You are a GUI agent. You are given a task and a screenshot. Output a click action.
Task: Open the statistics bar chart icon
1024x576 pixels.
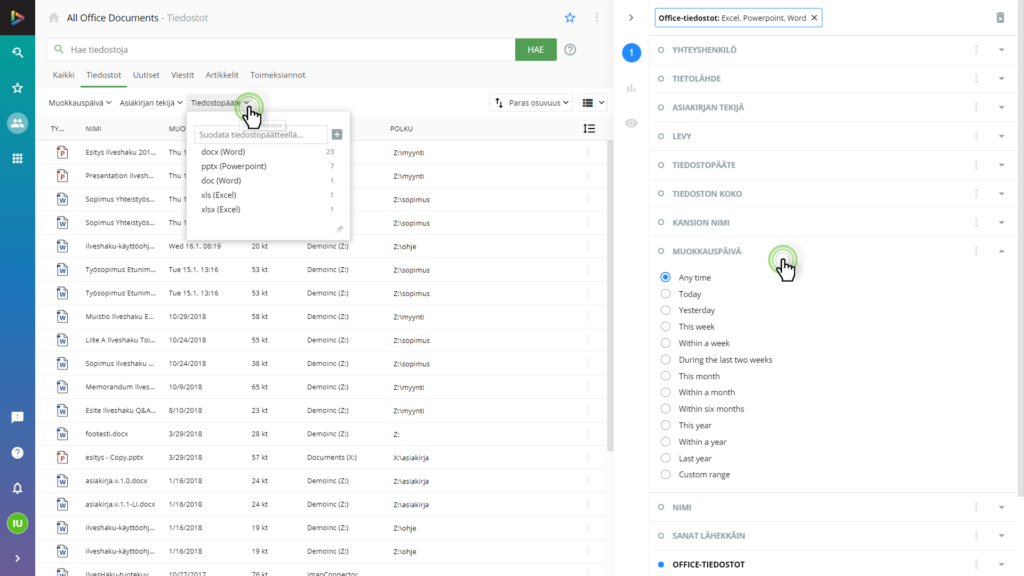point(632,88)
